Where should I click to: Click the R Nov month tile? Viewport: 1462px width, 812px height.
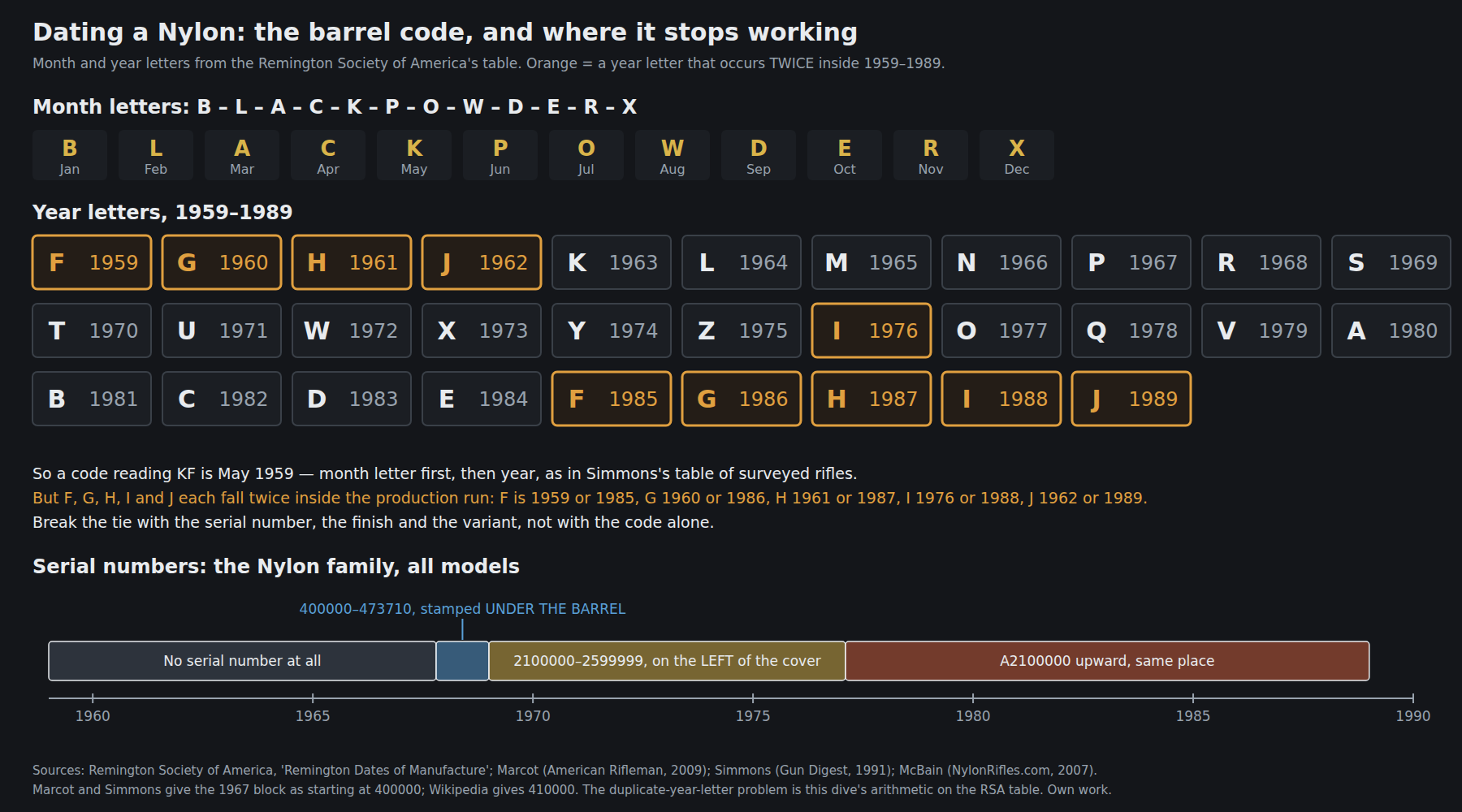(931, 155)
